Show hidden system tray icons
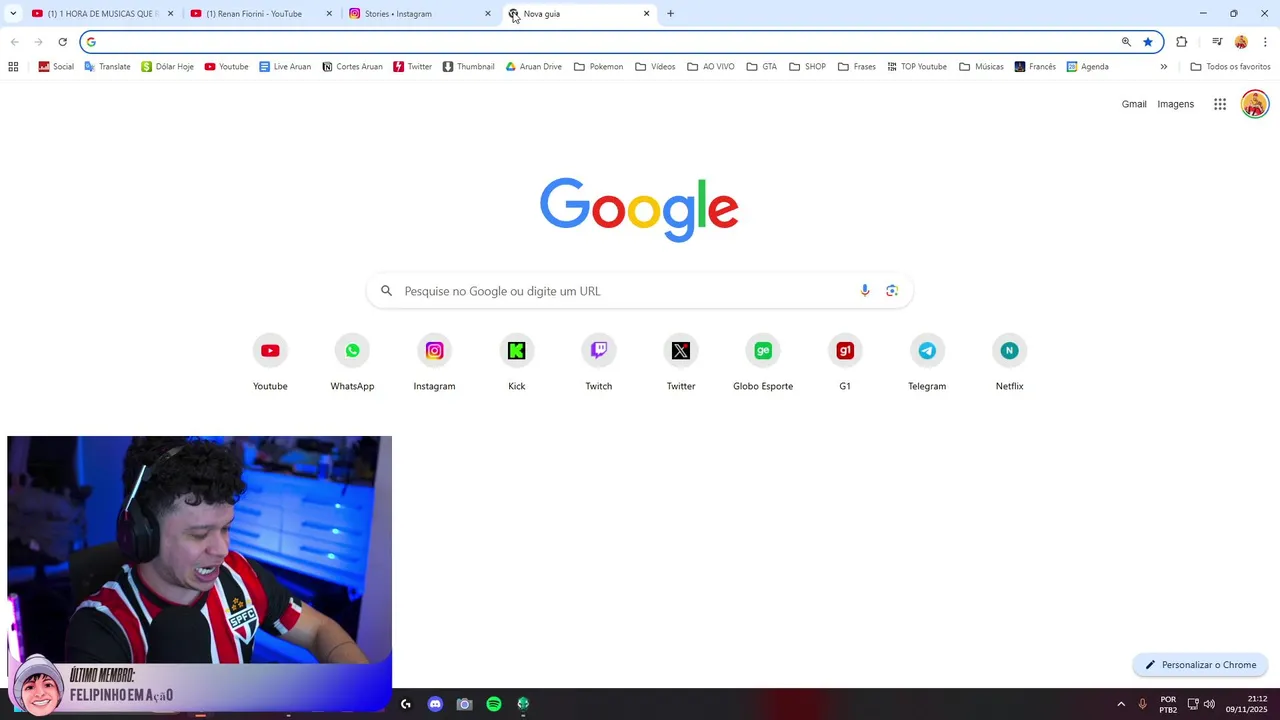 pyautogui.click(x=1121, y=704)
